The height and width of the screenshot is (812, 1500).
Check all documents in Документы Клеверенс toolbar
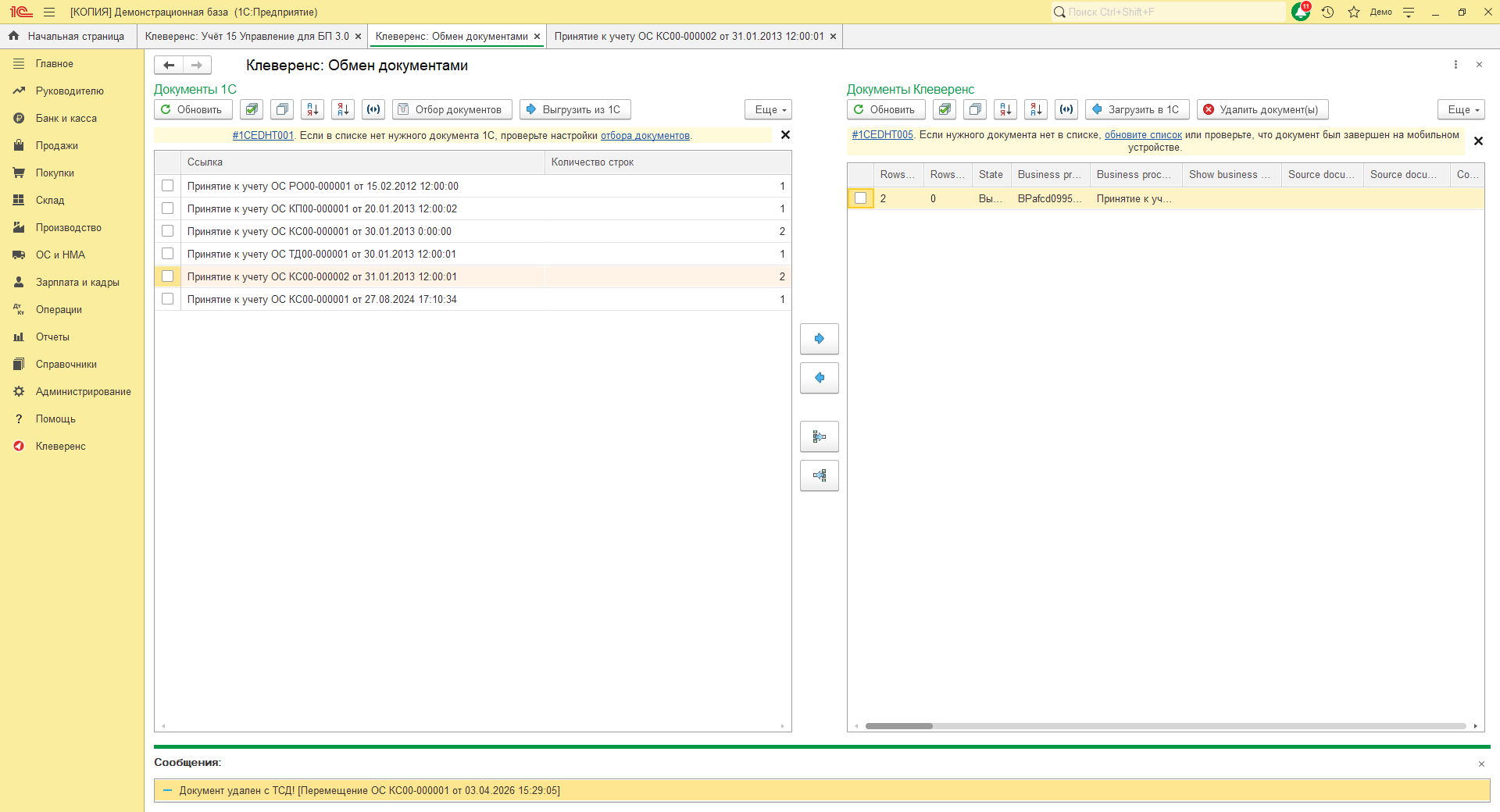click(x=945, y=109)
